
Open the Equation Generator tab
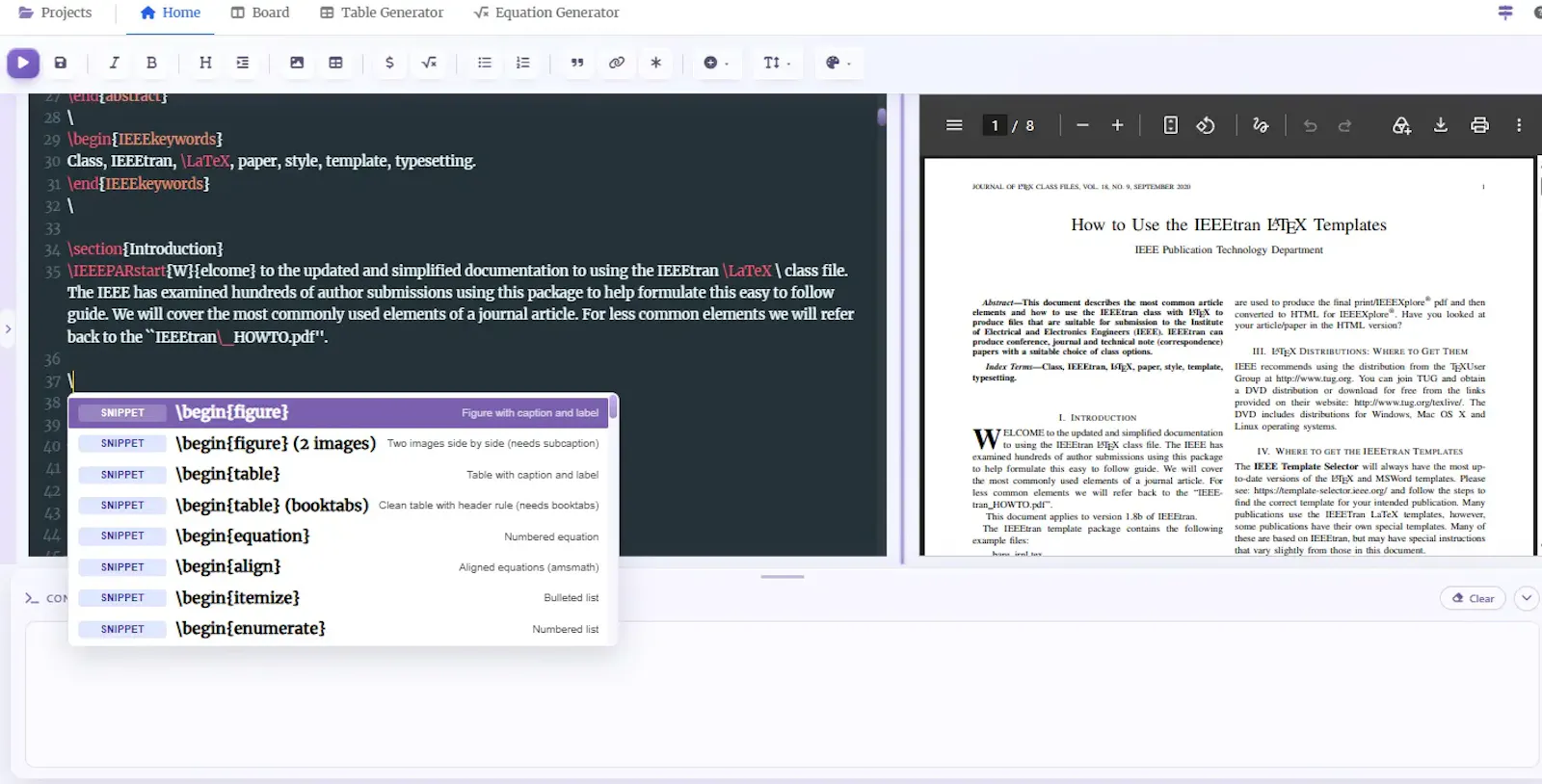(546, 13)
